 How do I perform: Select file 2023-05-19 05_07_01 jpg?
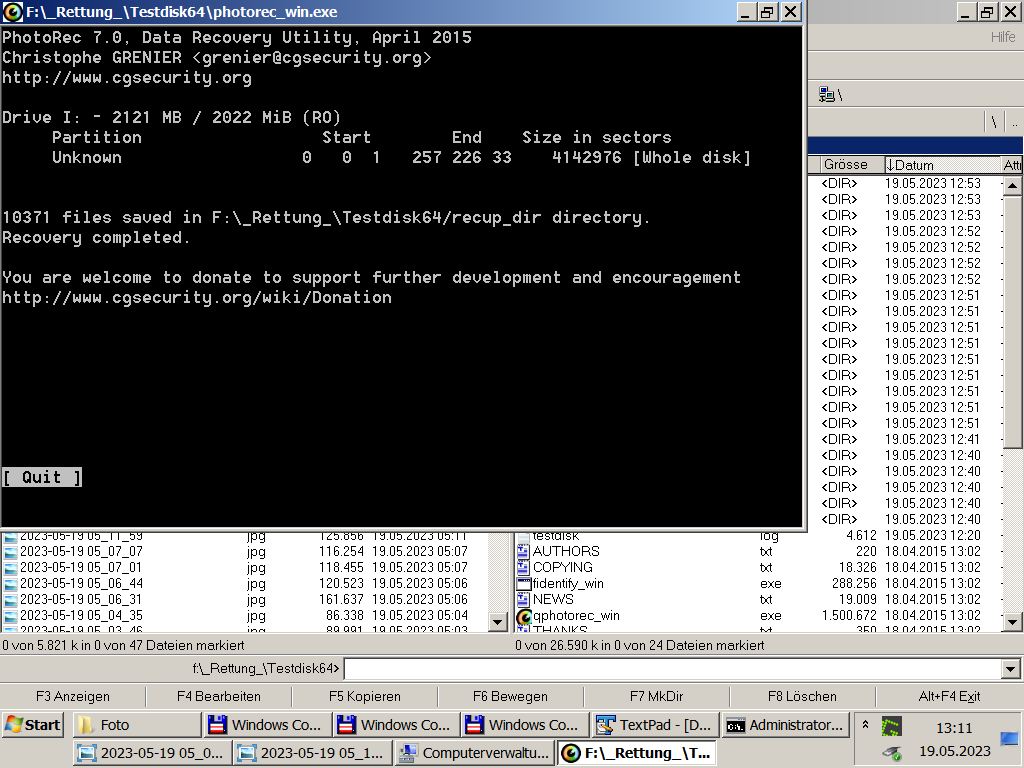81,568
